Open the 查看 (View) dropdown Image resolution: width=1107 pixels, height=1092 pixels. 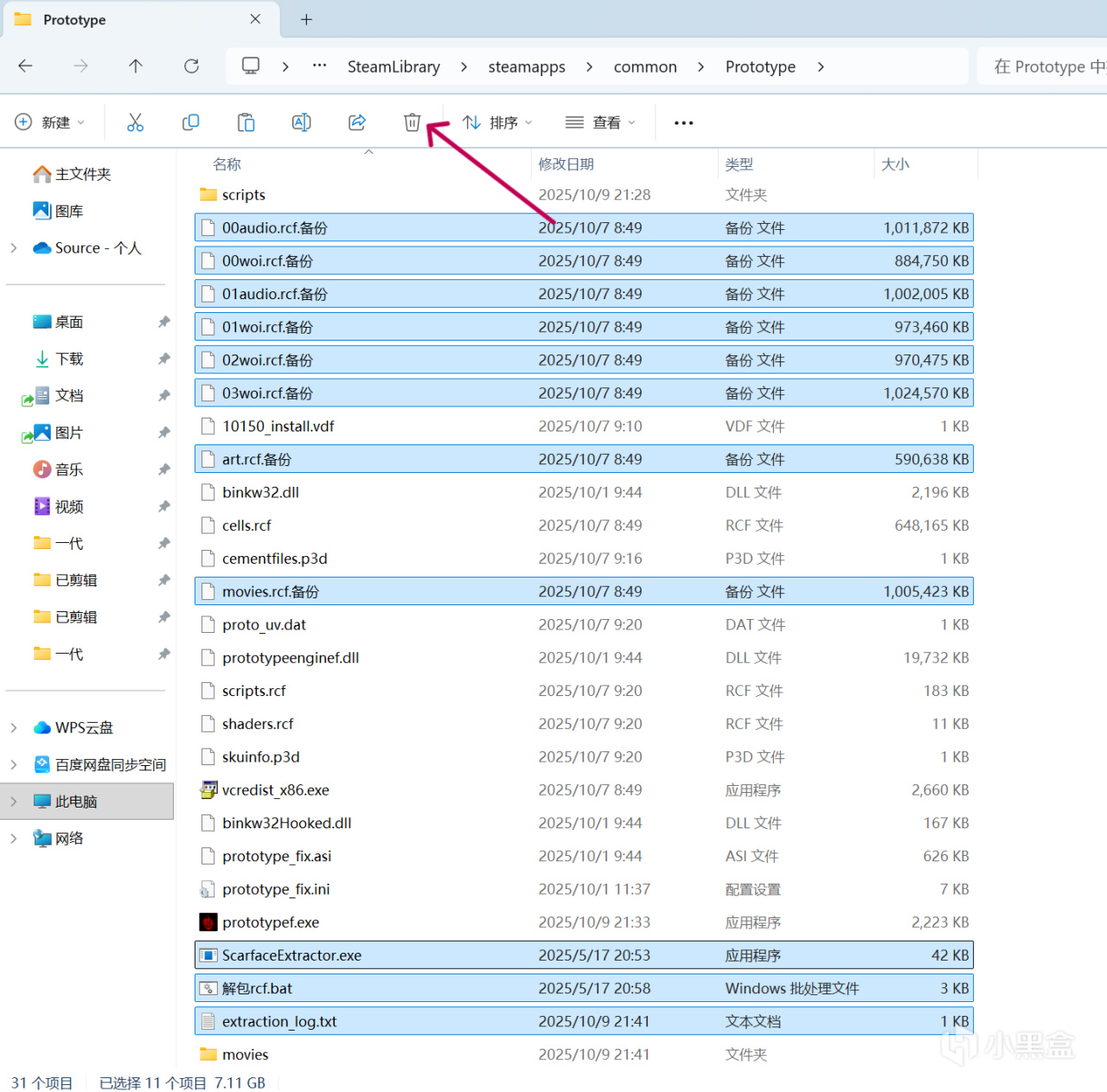click(x=600, y=123)
